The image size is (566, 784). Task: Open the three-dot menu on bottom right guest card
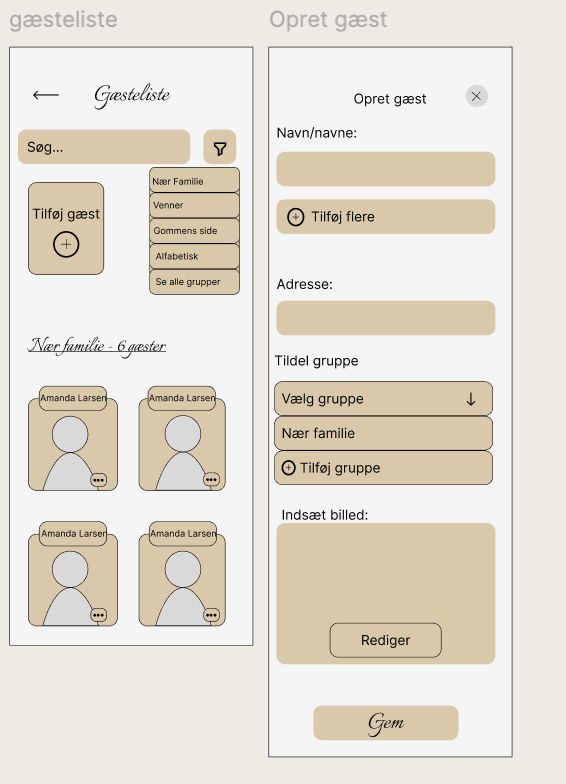(x=212, y=615)
